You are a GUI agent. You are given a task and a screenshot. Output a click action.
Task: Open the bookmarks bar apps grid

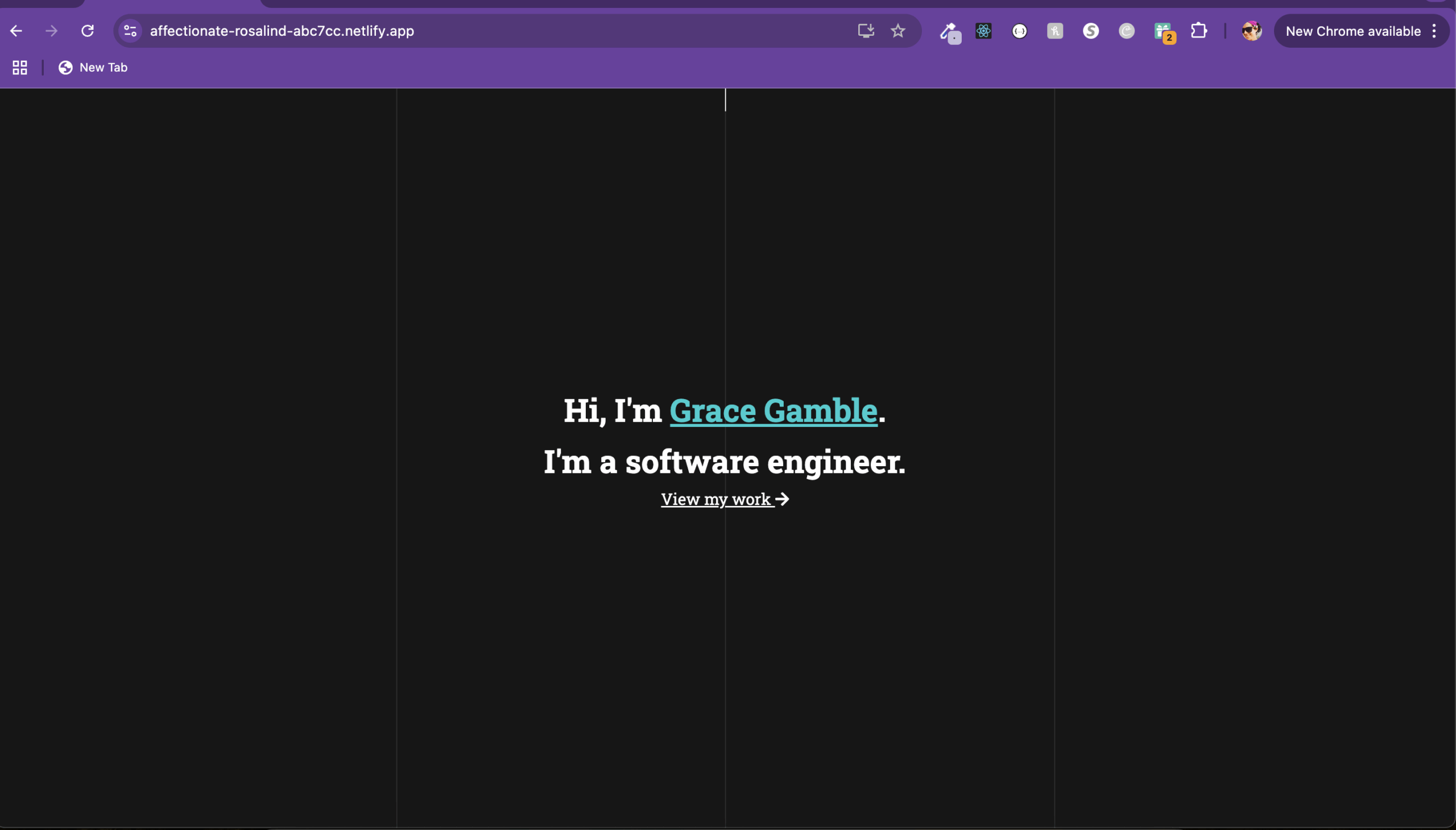tap(20, 67)
